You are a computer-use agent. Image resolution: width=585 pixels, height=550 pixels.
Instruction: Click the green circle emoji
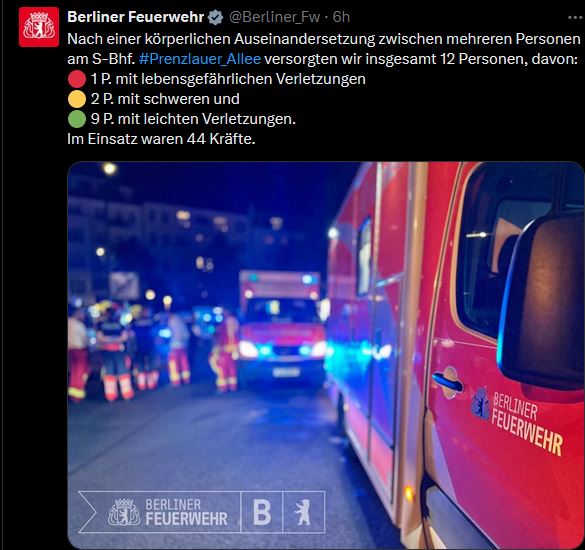77,119
